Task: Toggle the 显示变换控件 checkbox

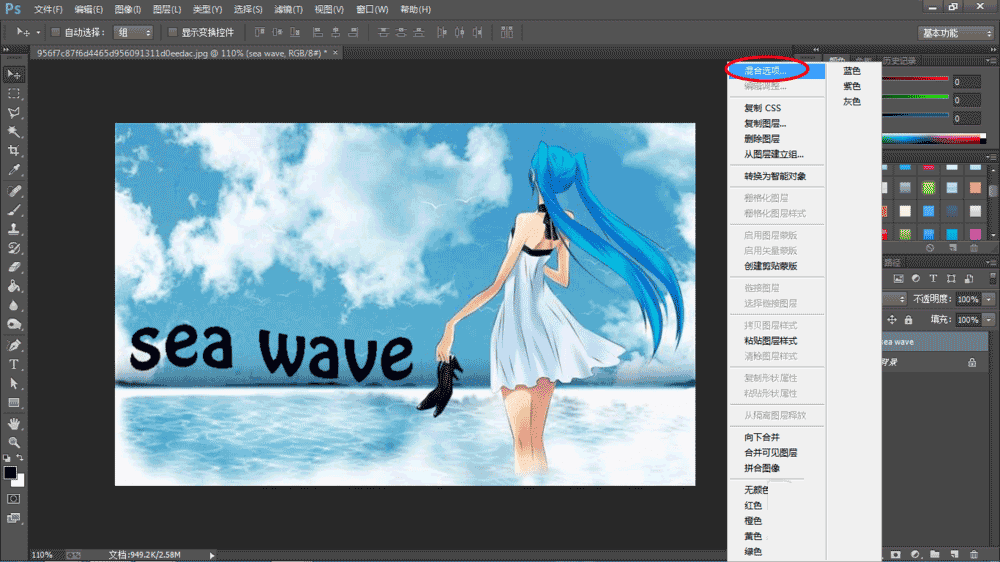Action: (x=172, y=32)
